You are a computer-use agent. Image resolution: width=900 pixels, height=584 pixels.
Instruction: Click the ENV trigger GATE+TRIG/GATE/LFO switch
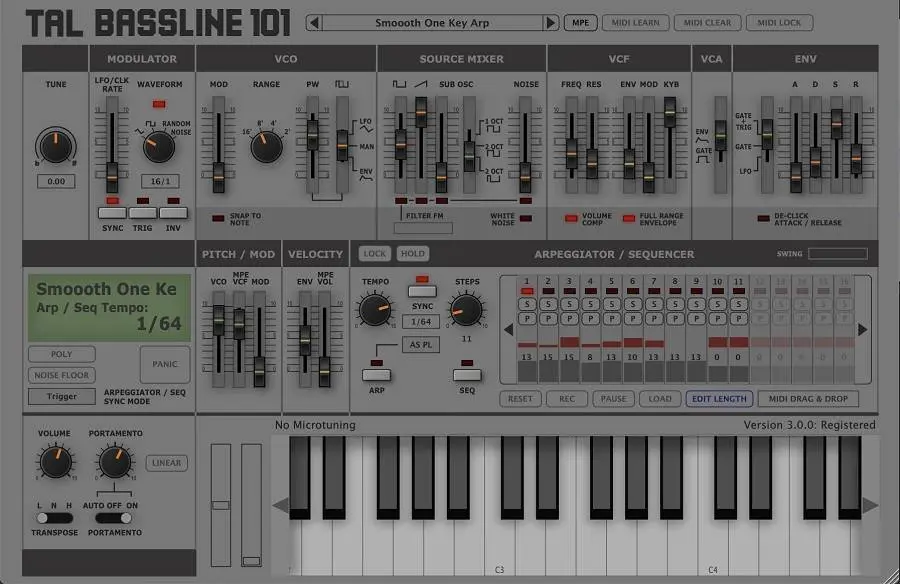click(x=767, y=145)
